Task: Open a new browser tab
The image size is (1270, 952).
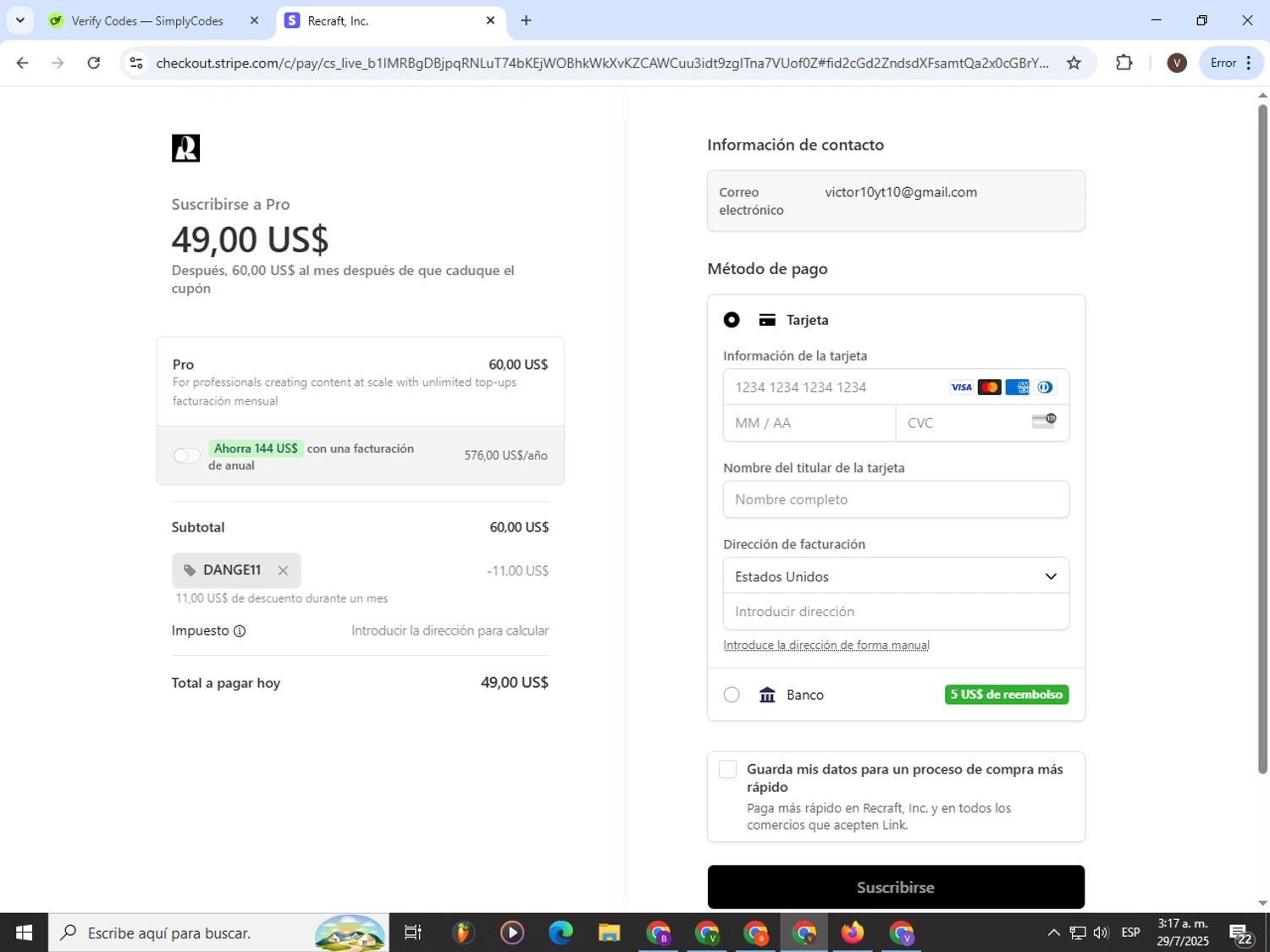Action: point(527,20)
